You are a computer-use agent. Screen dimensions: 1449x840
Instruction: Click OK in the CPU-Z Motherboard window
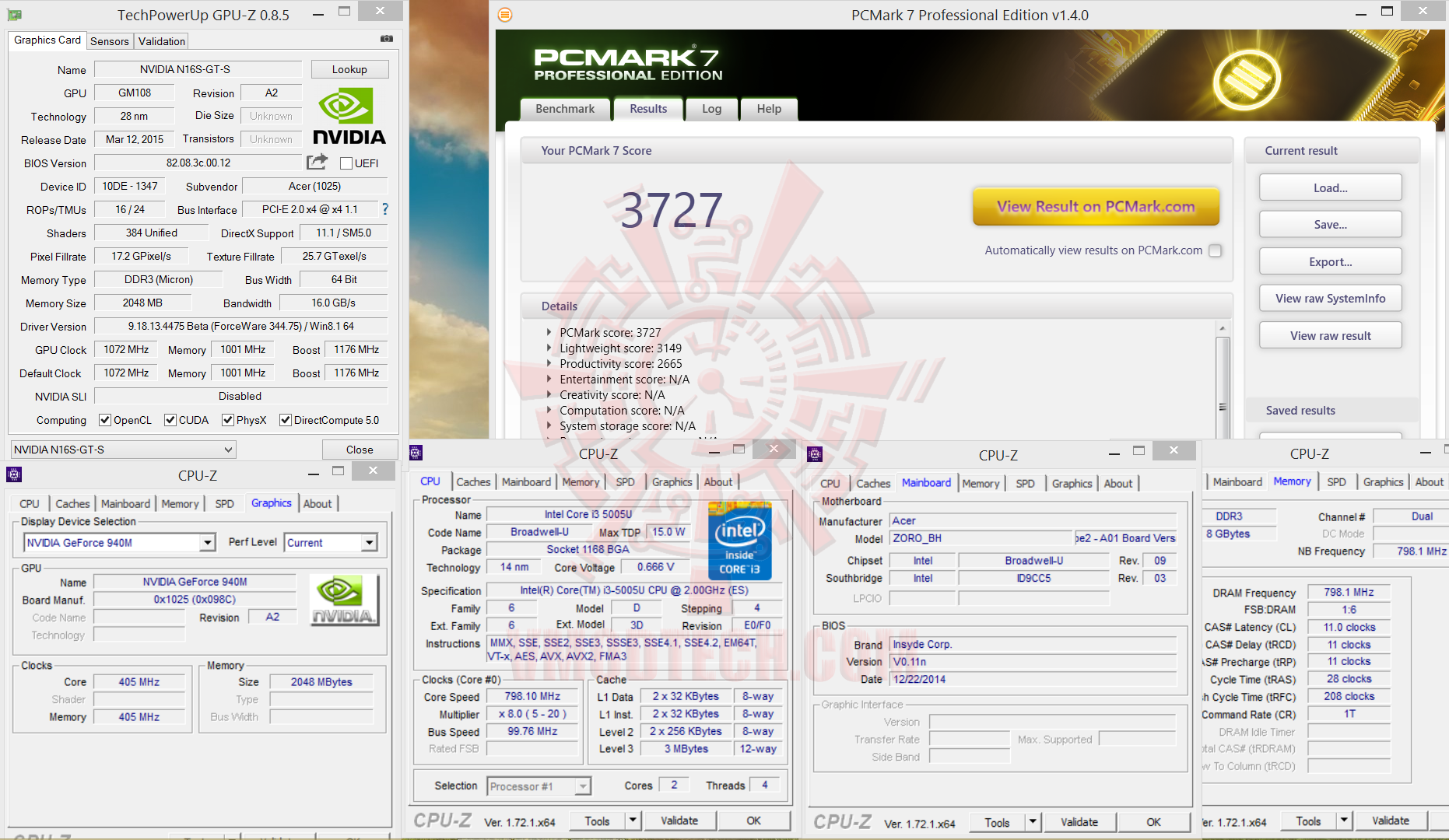[1153, 822]
